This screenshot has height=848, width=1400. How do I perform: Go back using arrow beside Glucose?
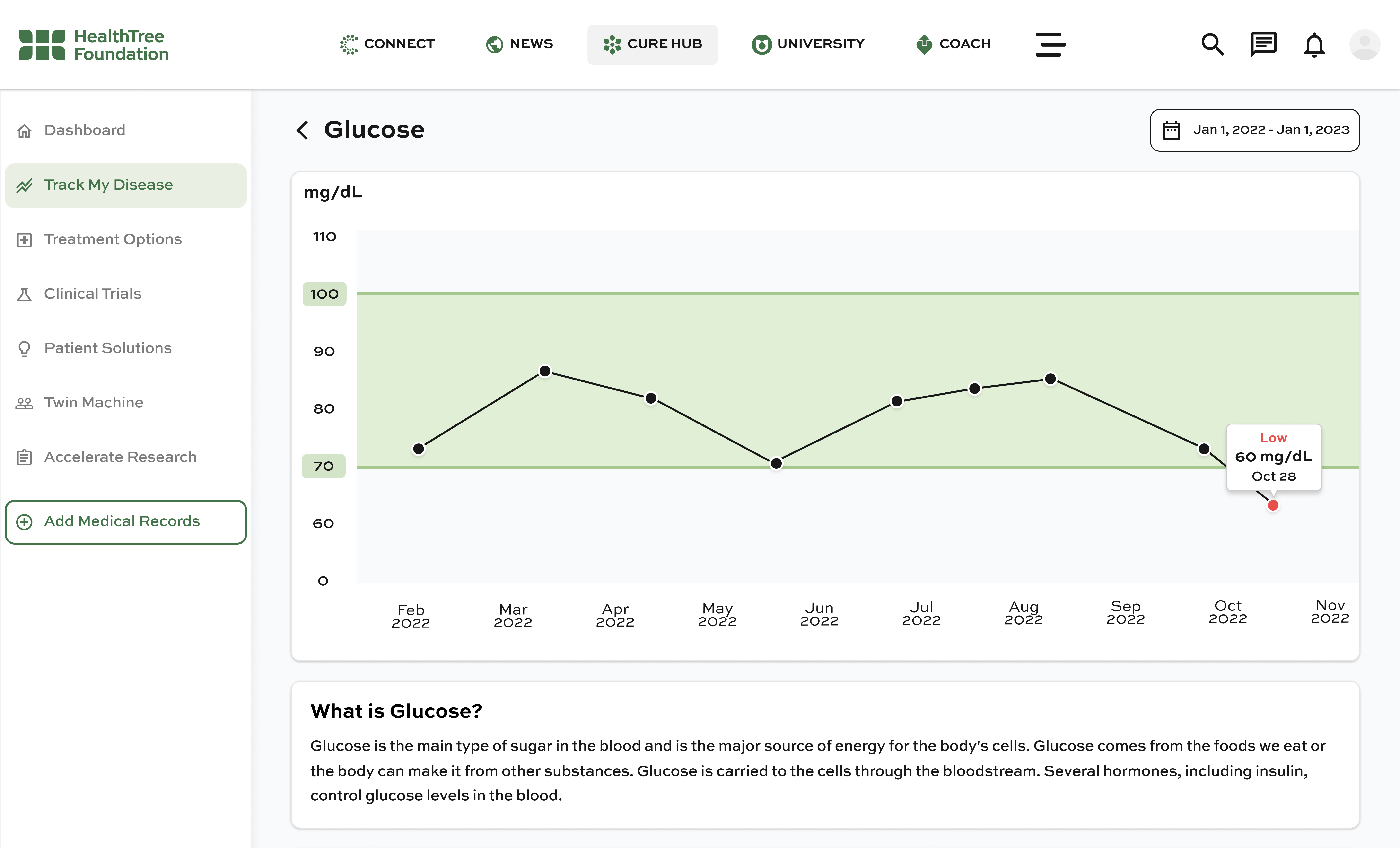(x=302, y=130)
